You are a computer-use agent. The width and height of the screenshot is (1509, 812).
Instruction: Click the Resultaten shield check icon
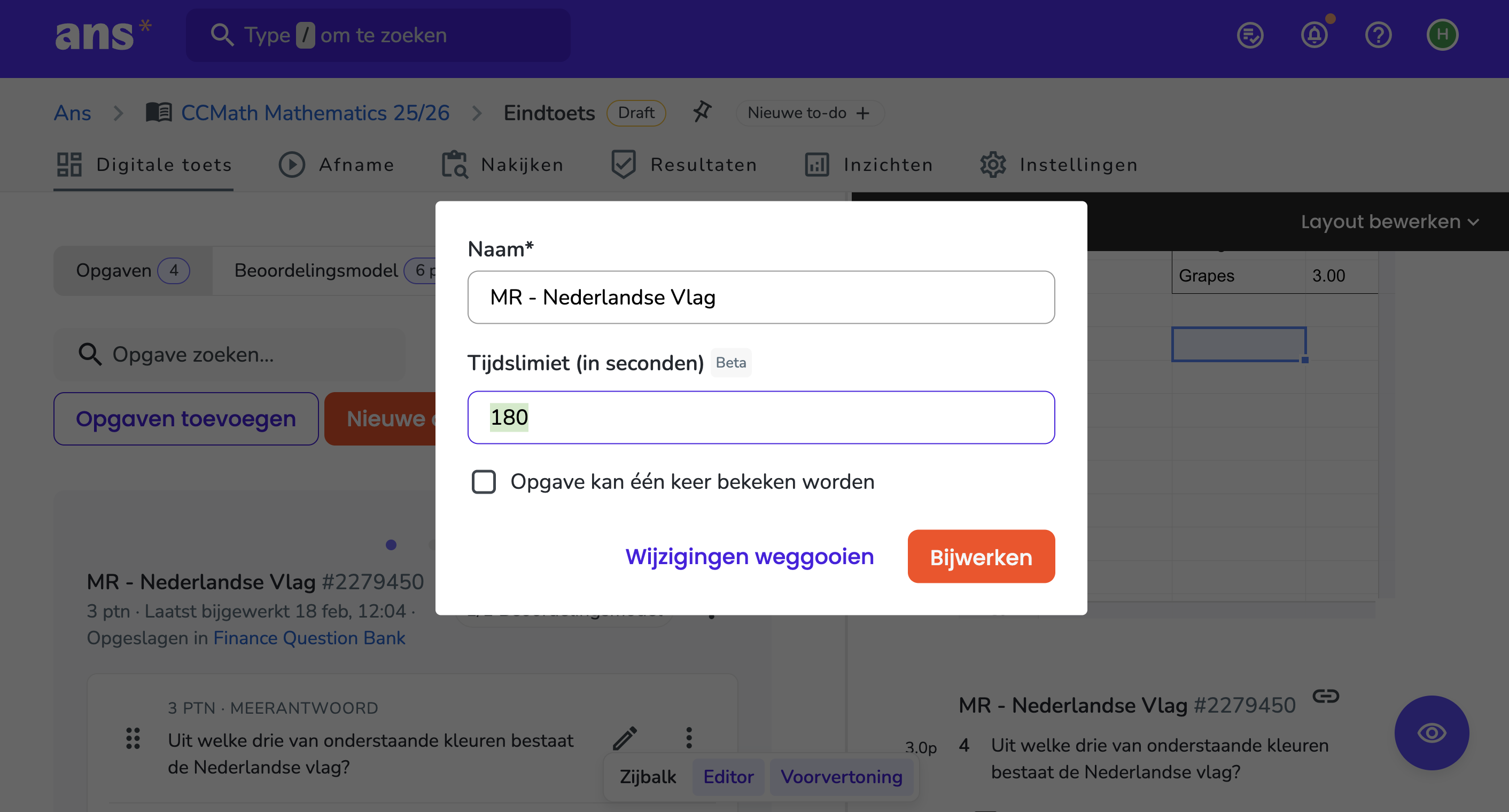click(x=623, y=165)
